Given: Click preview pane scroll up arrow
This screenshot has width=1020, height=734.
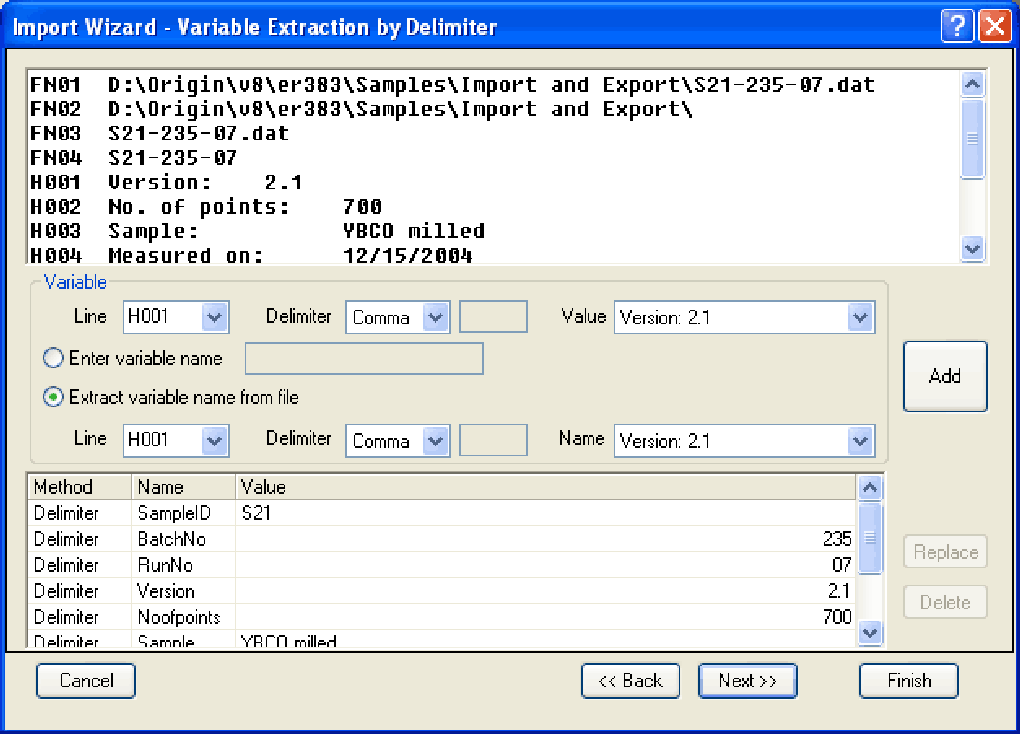Looking at the screenshot, I should point(973,84).
